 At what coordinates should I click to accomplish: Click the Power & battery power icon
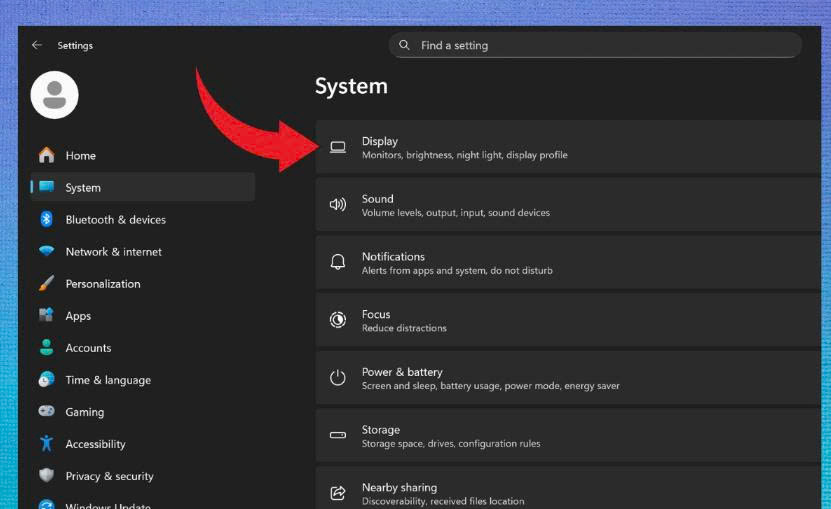(x=338, y=378)
